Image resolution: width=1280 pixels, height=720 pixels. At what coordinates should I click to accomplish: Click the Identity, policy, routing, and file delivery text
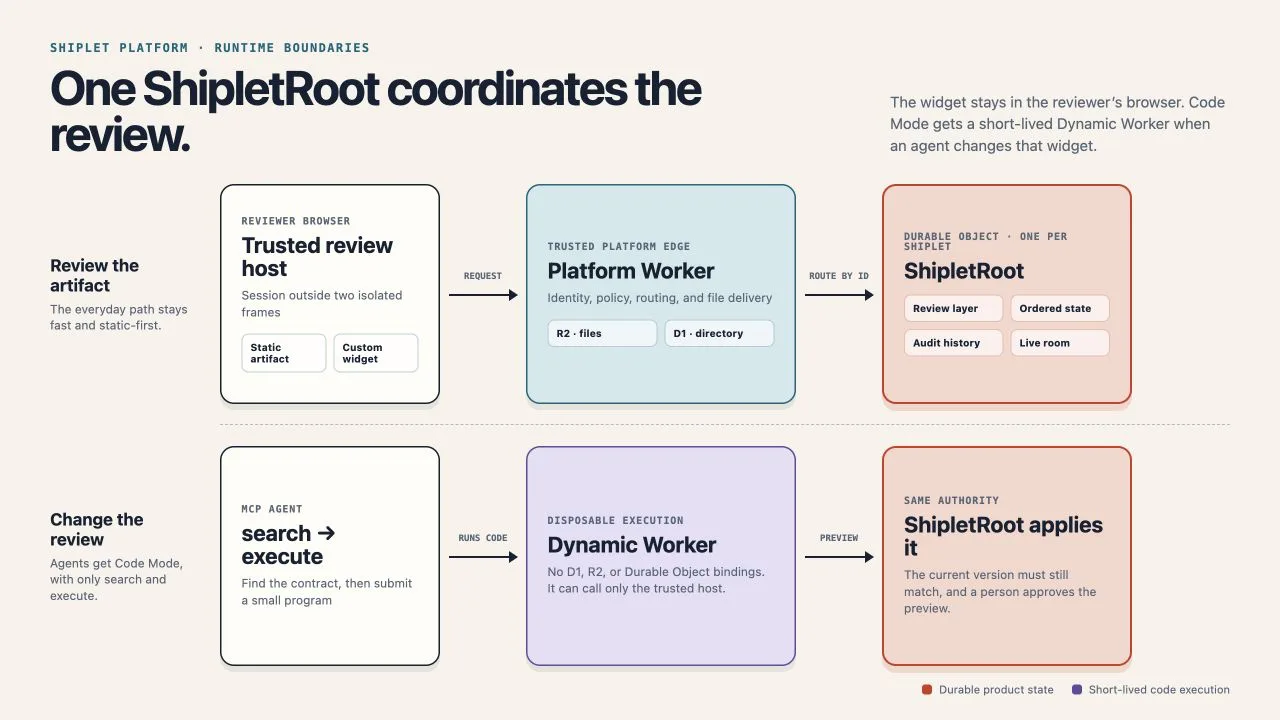tap(660, 298)
